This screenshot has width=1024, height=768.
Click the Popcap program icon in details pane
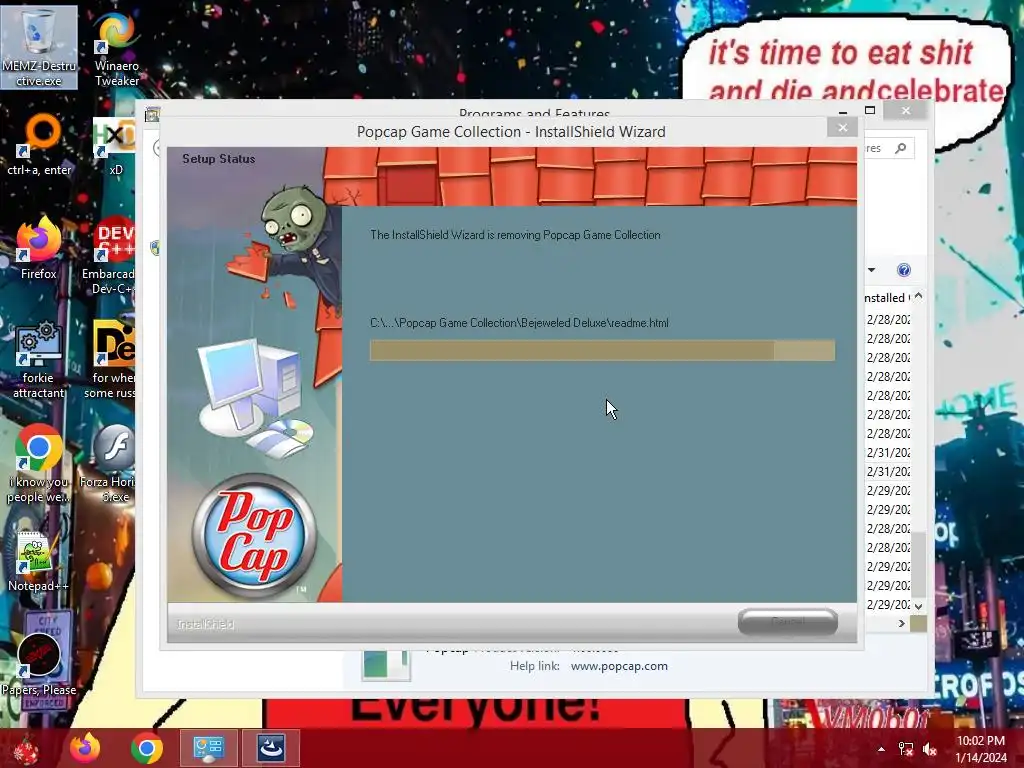click(386, 665)
